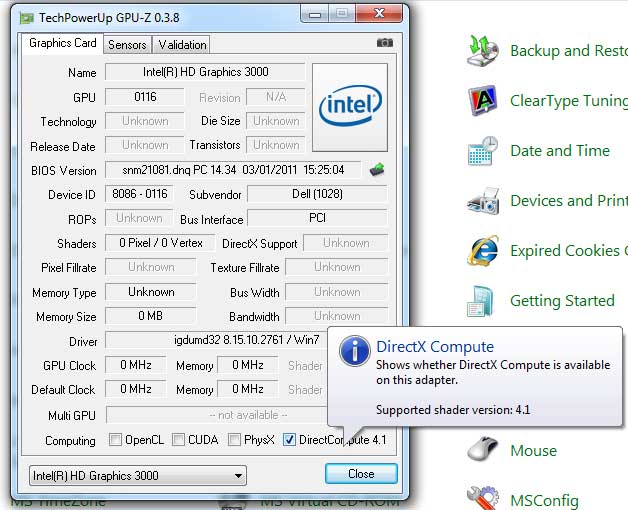Enable the OpenCL checkbox
This screenshot has height=510, width=628.
pos(115,439)
